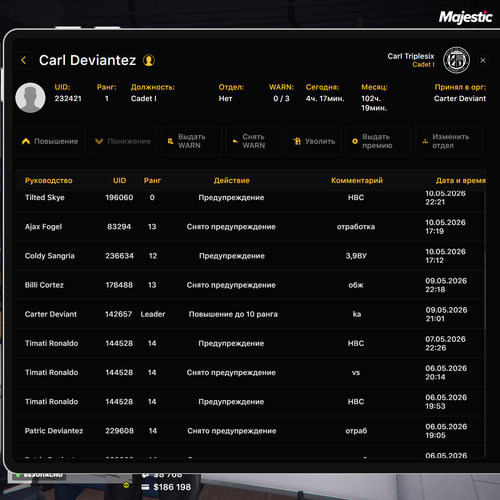Viewport: 500px width, 500px height.
Task: Click the profile UID value 232421
Action: coord(68,99)
